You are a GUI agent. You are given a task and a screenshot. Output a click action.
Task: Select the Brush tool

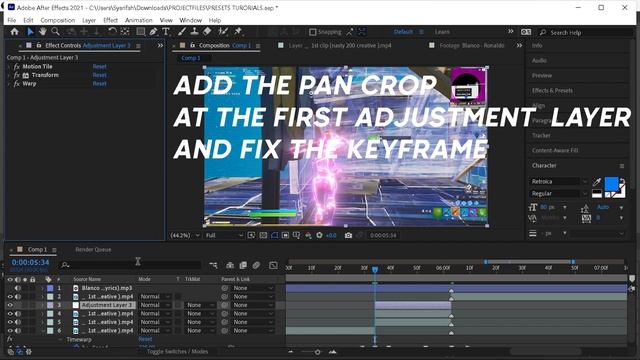click(182, 31)
